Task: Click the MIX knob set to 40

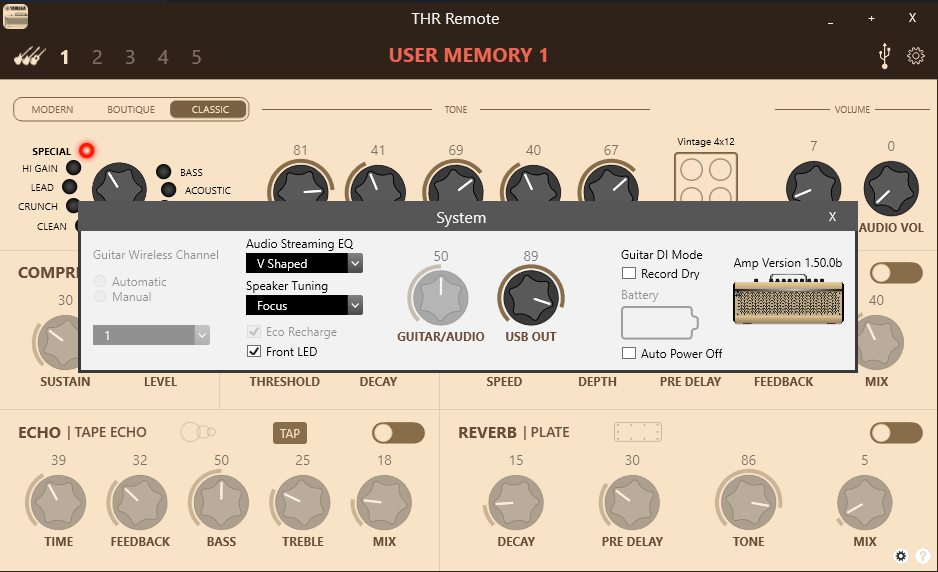Action: 879,342
